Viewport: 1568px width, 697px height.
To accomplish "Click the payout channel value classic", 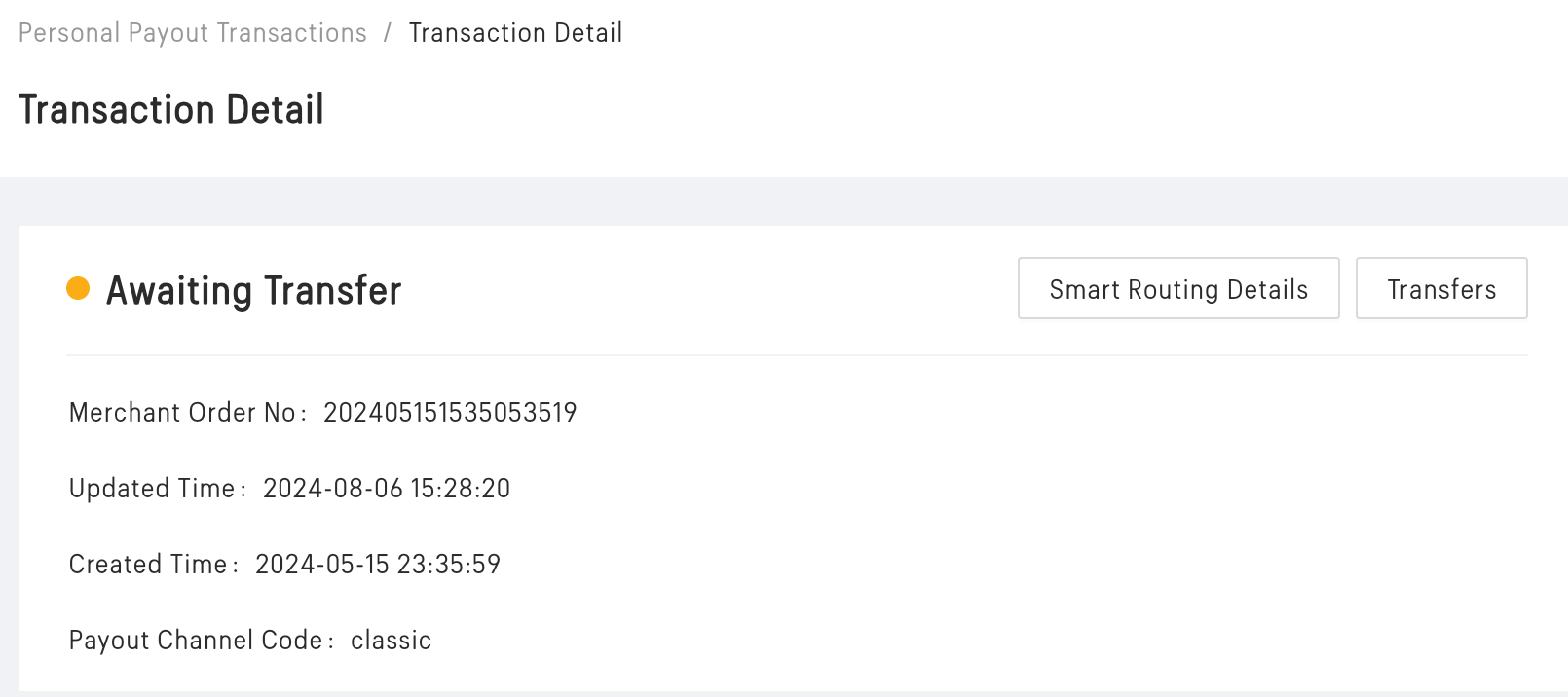I will click(391, 641).
